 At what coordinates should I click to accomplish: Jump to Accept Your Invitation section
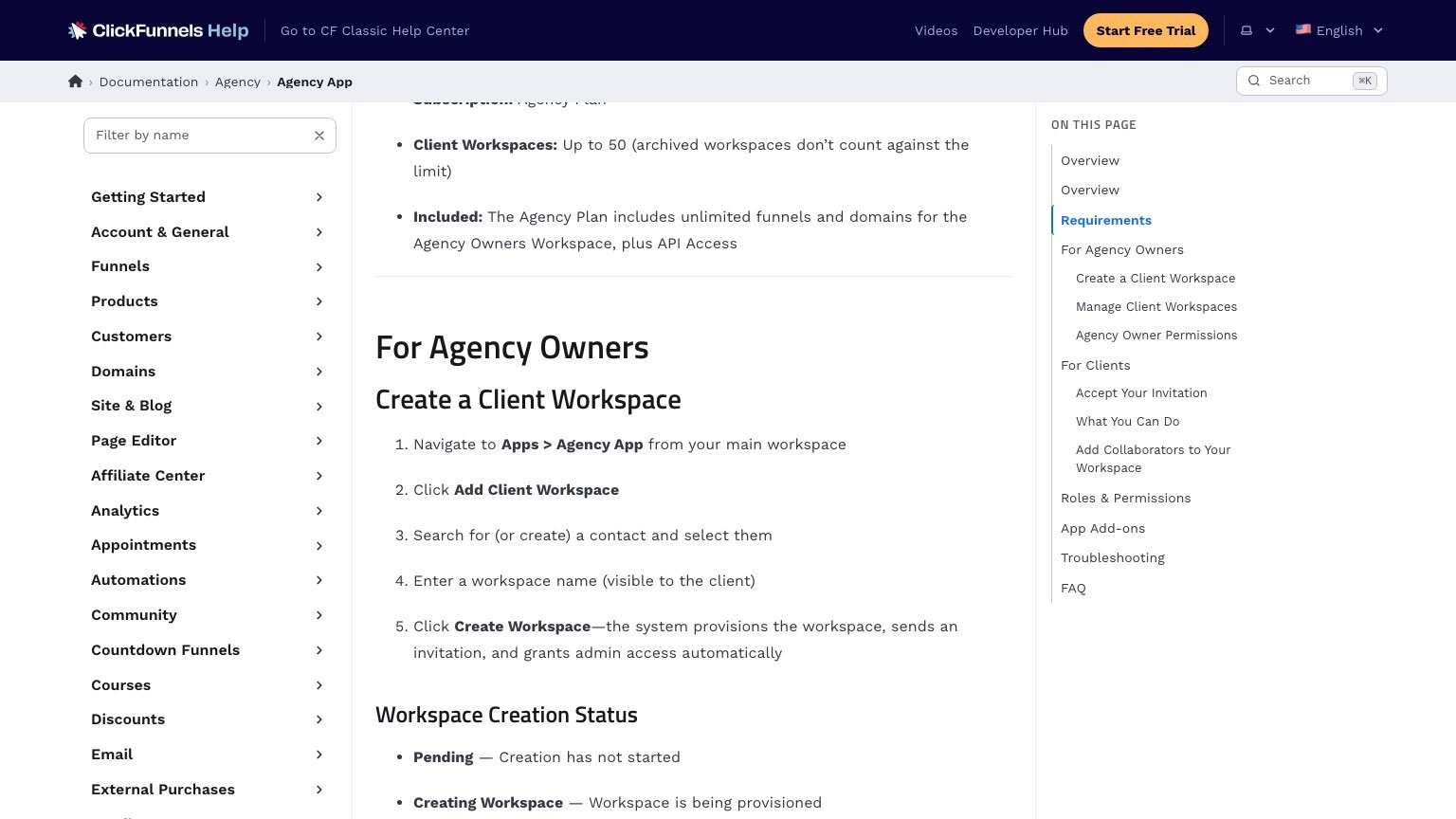[x=1141, y=393]
